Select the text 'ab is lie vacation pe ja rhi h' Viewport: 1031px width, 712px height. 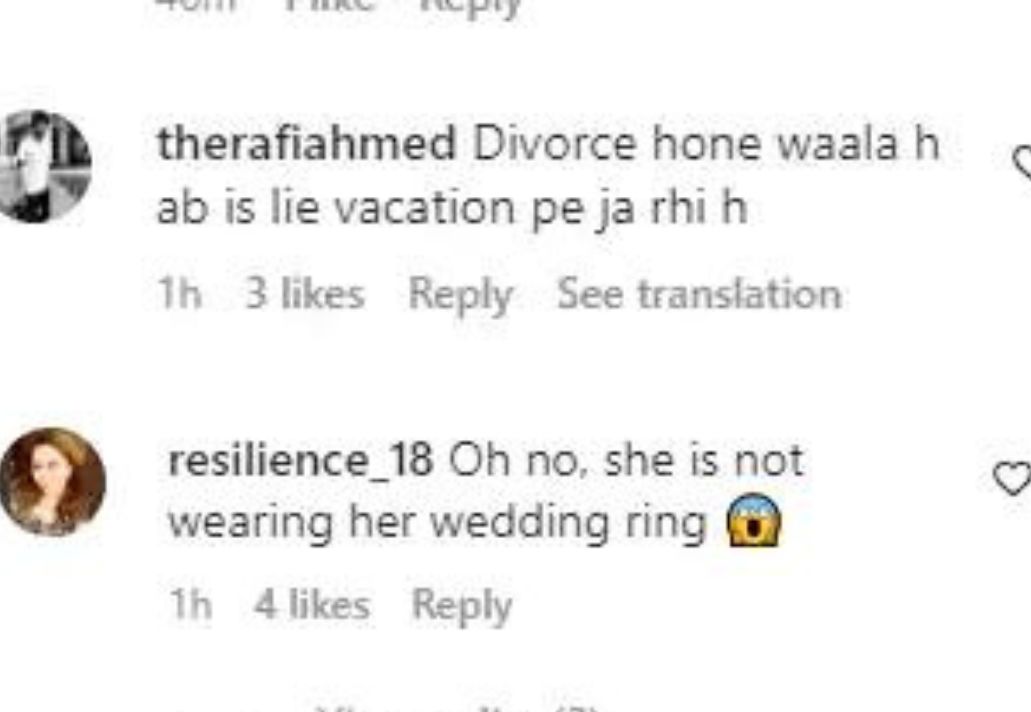(x=452, y=209)
